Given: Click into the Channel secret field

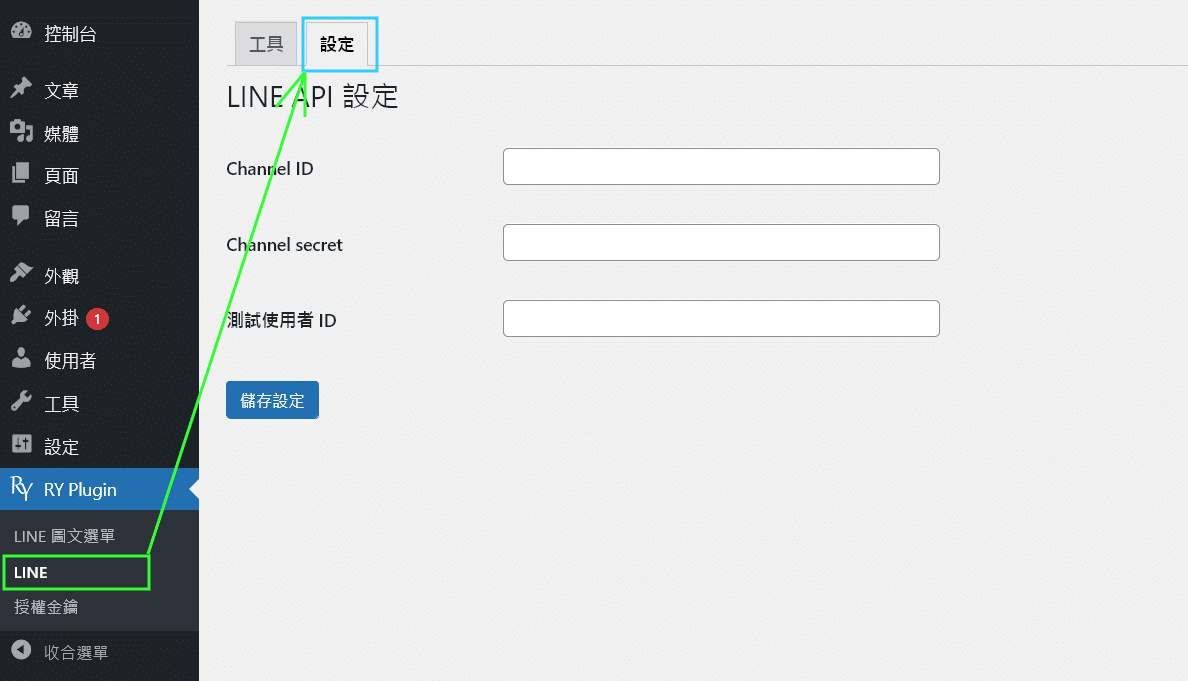Looking at the screenshot, I should [x=721, y=243].
